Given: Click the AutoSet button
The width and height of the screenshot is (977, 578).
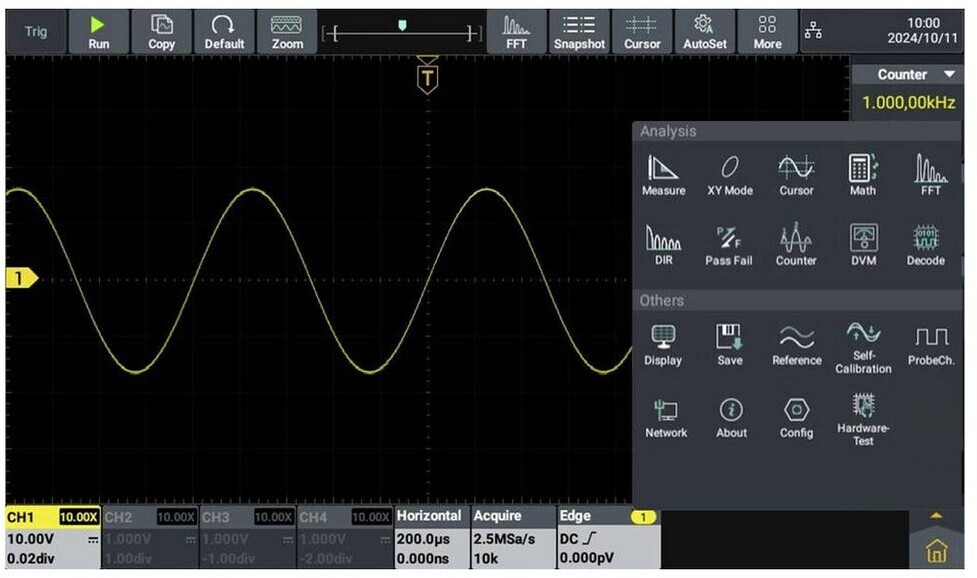Looking at the screenshot, I should (x=705, y=32).
